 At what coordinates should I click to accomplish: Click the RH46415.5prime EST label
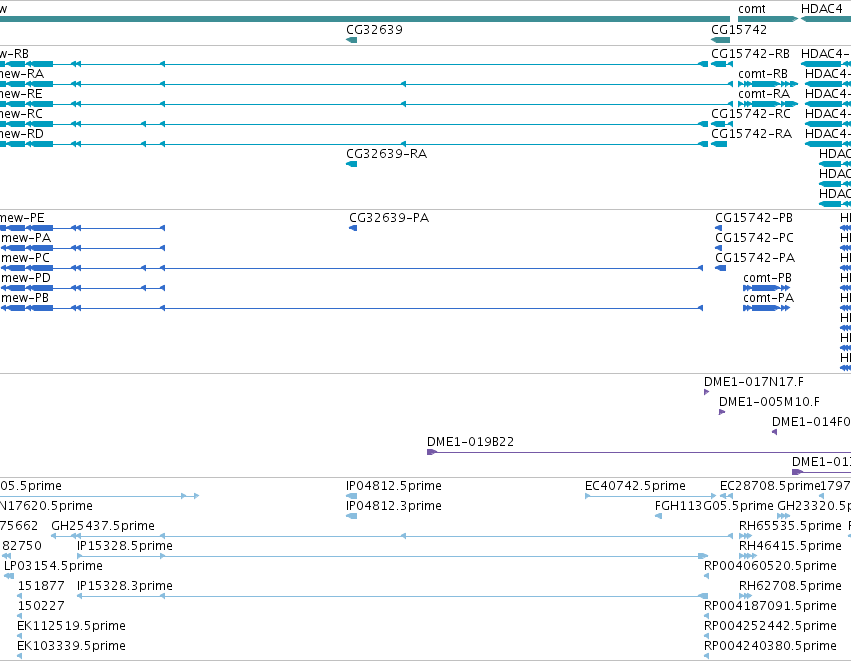tap(790, 546)
